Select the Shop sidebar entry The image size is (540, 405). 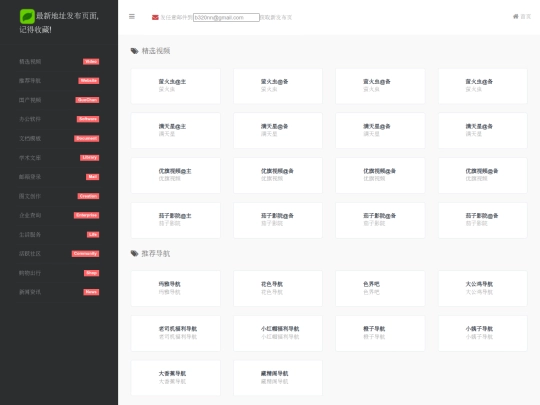59,273
